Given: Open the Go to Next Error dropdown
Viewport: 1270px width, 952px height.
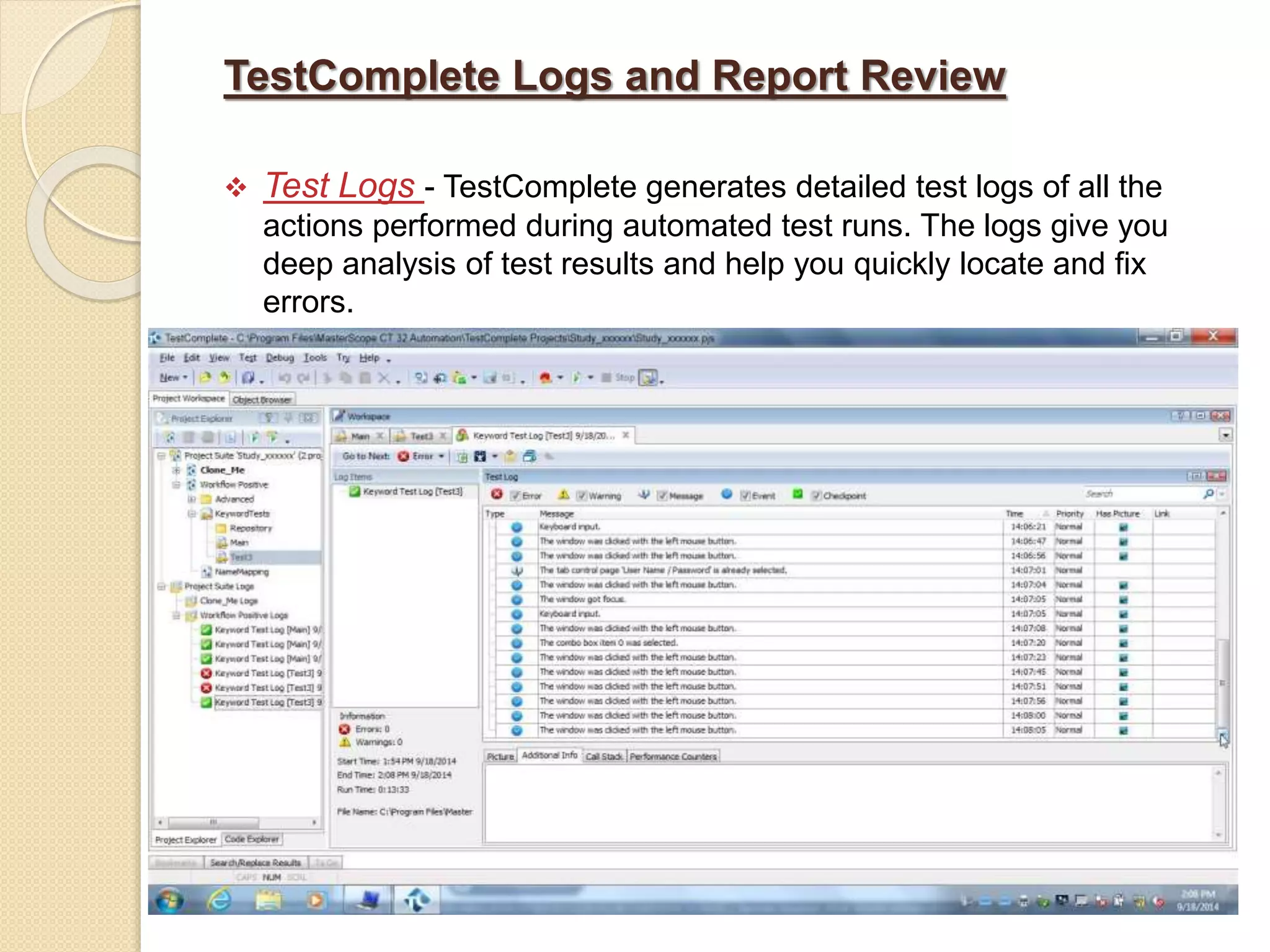Looking at the screenshot, I should pyautogui.click(x=442, y=457).
